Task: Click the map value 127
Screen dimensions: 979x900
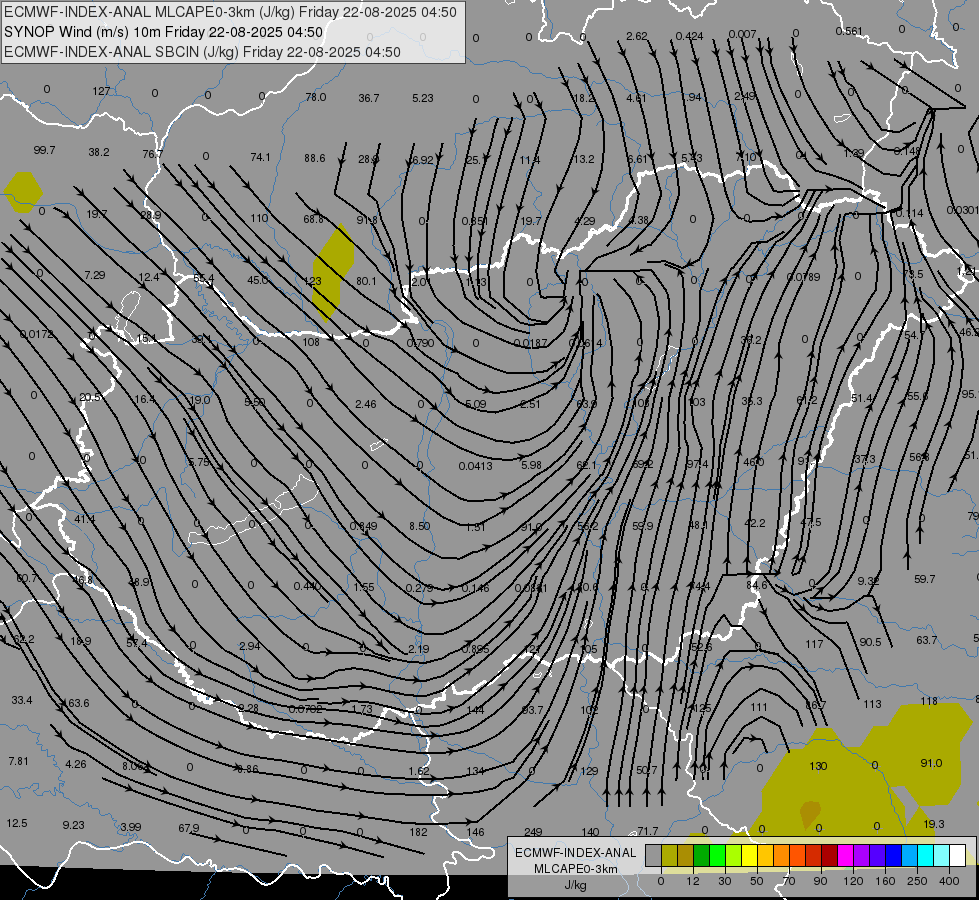Action: coord(101,91)
